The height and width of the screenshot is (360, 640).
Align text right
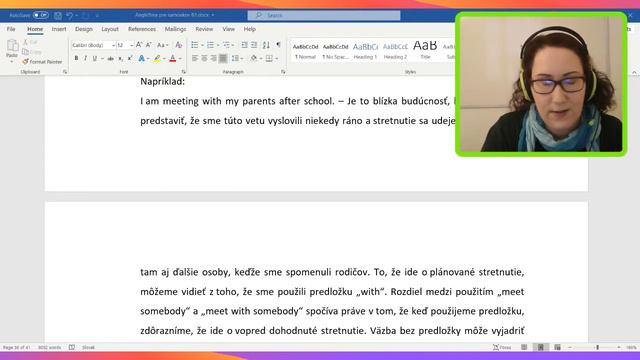coord(213,59)
